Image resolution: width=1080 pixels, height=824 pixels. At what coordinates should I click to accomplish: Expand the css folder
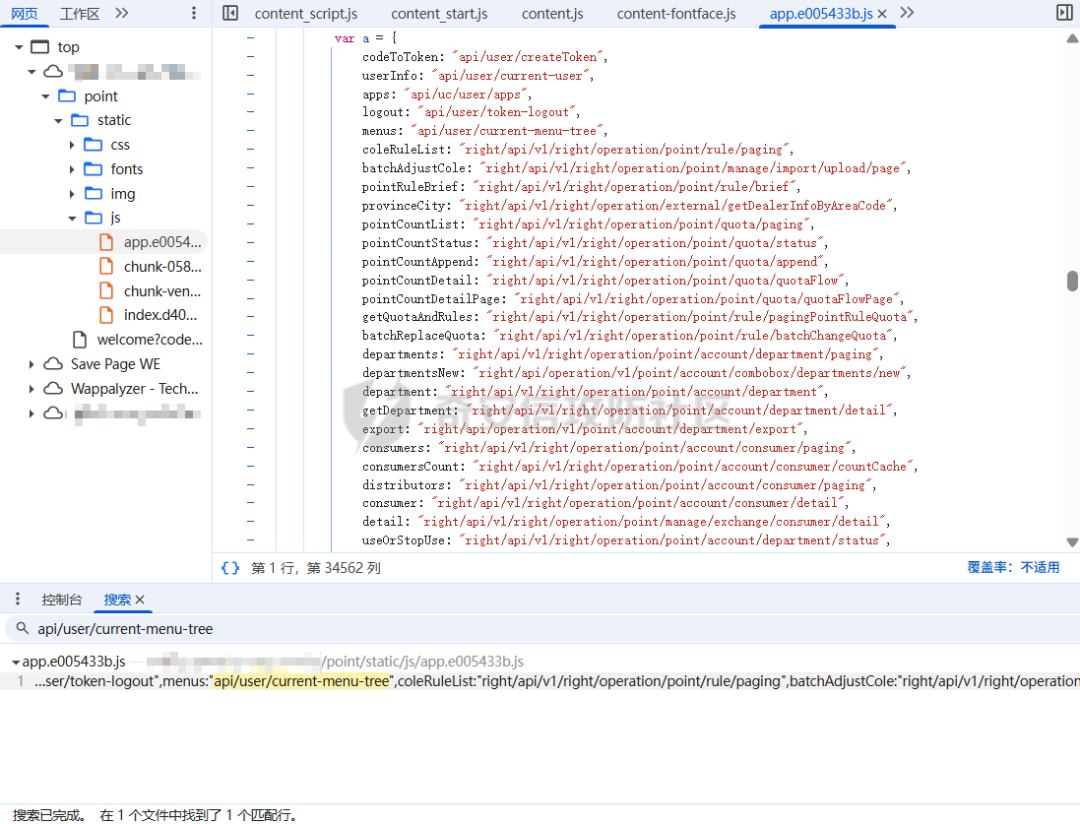pos(72,145)
